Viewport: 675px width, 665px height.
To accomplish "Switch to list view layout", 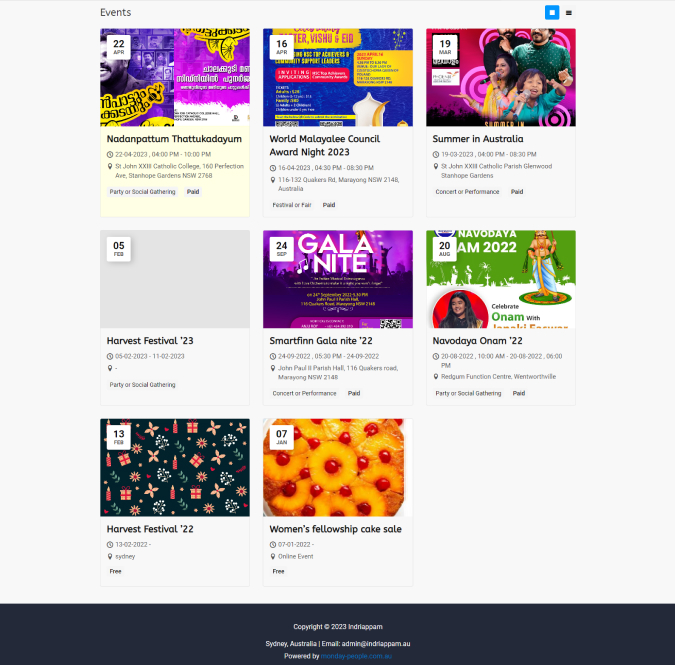I will [x=569, y=13].
